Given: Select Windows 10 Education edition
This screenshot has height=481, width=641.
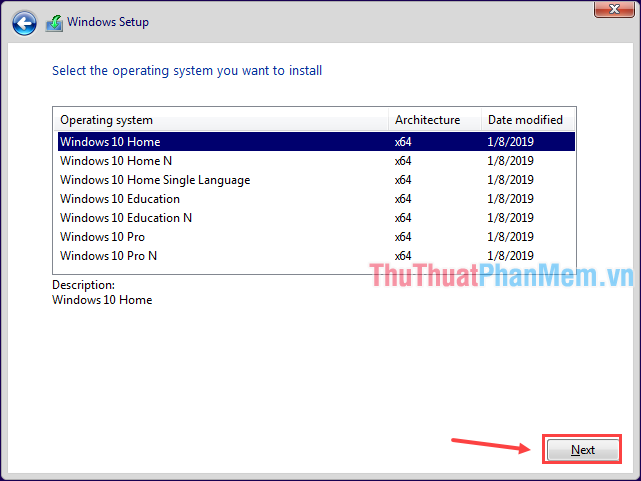Looking at the screenshot, I should tap(316, 199).
